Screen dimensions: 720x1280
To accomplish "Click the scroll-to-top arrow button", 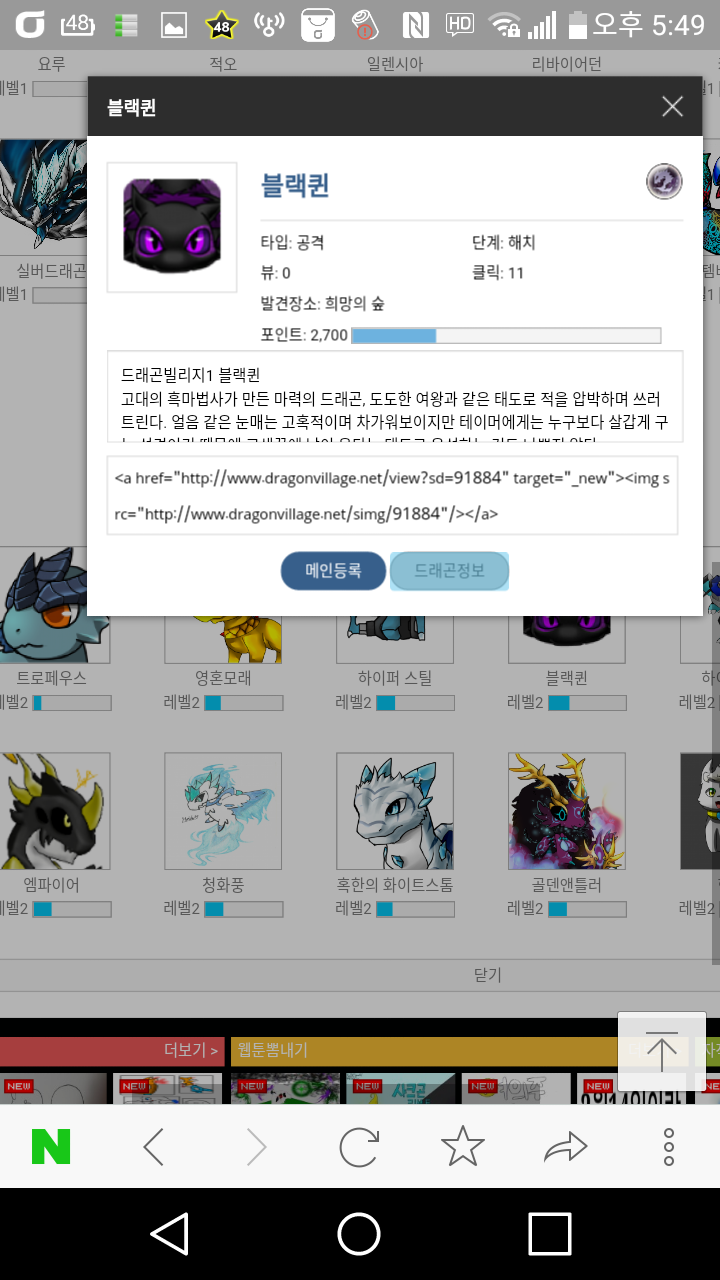I will click(662, 1051).
